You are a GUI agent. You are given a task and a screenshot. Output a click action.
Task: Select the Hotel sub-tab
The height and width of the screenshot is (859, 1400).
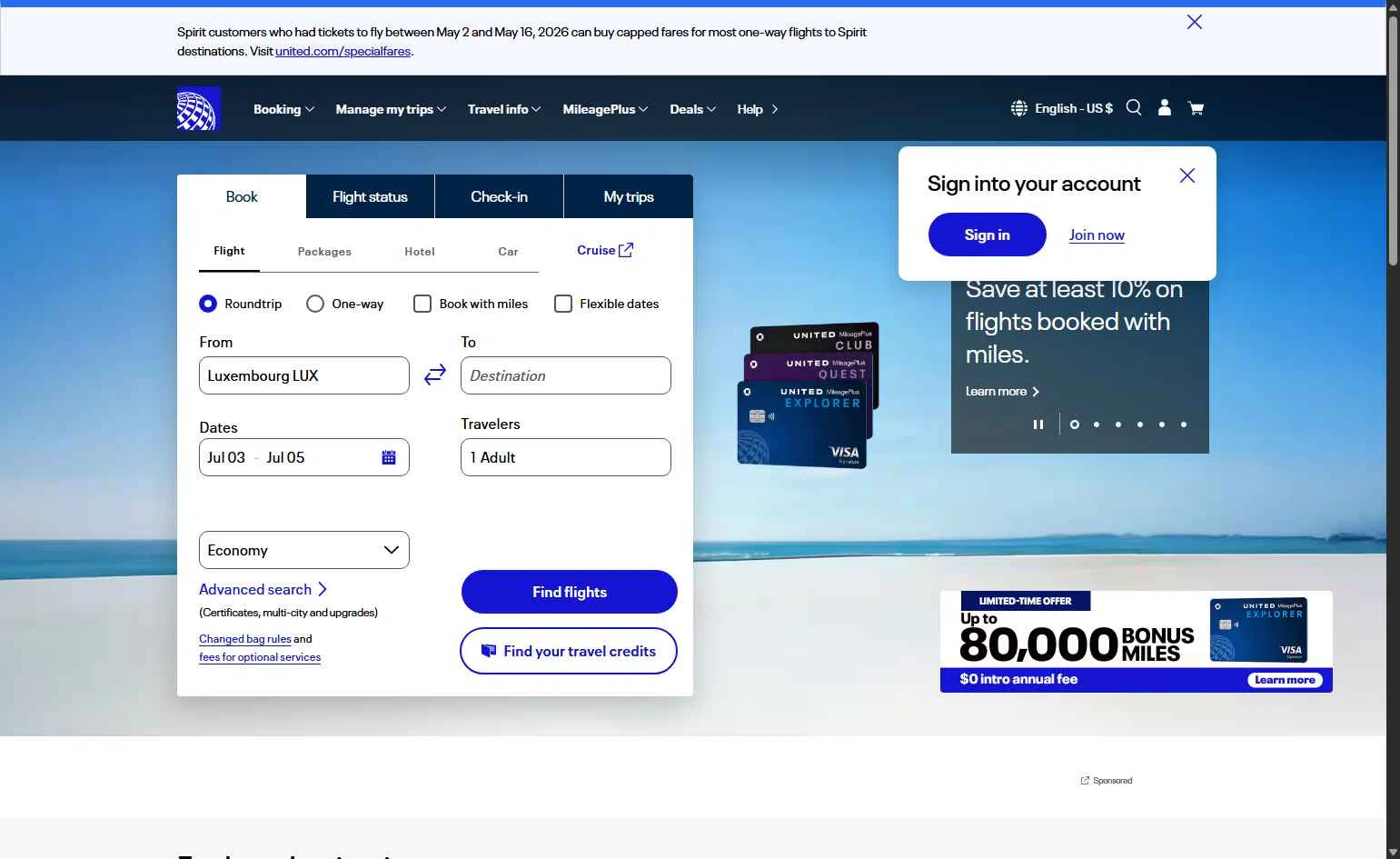(420, 252)
